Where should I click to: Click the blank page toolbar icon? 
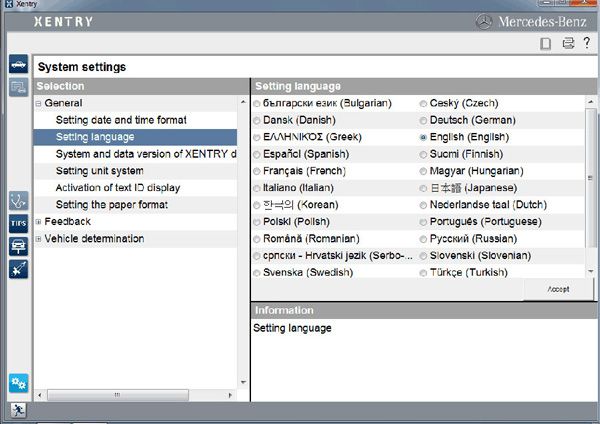pyautogui.click(x=546, y=44)
